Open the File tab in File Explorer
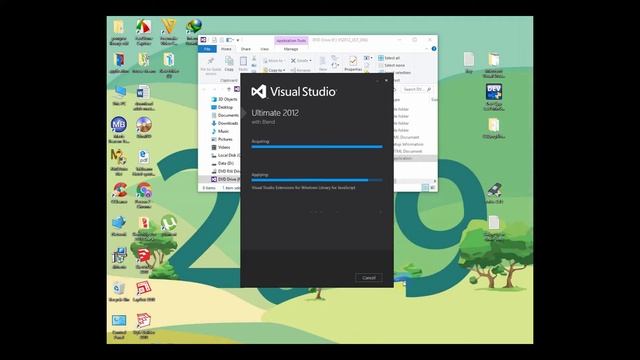640x360 pixels. (x=207, y=49)
